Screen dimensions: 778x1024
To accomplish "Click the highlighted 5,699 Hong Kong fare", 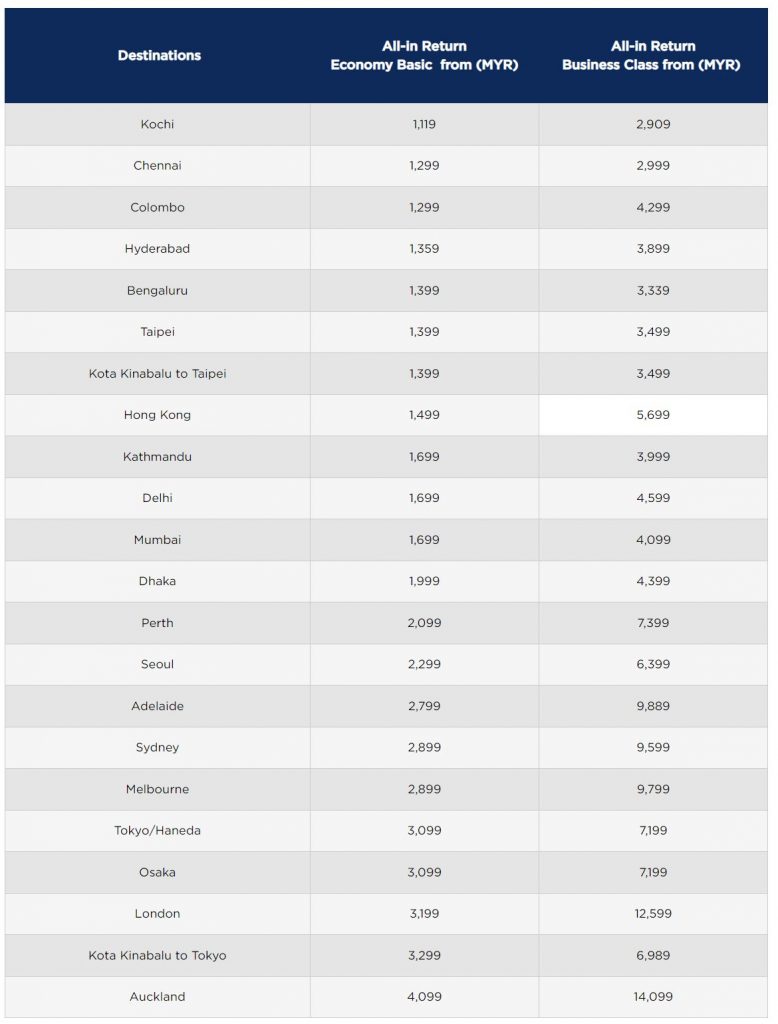I will coord(653,415).
